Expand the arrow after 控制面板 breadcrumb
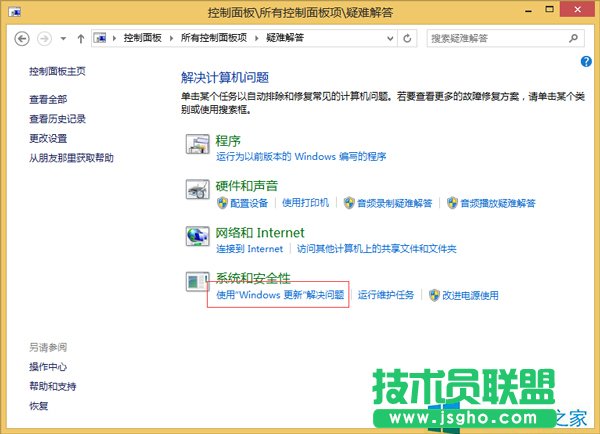The height and width of the screenshot is (434, 600). pyautogui.click(x=171, y=38)
